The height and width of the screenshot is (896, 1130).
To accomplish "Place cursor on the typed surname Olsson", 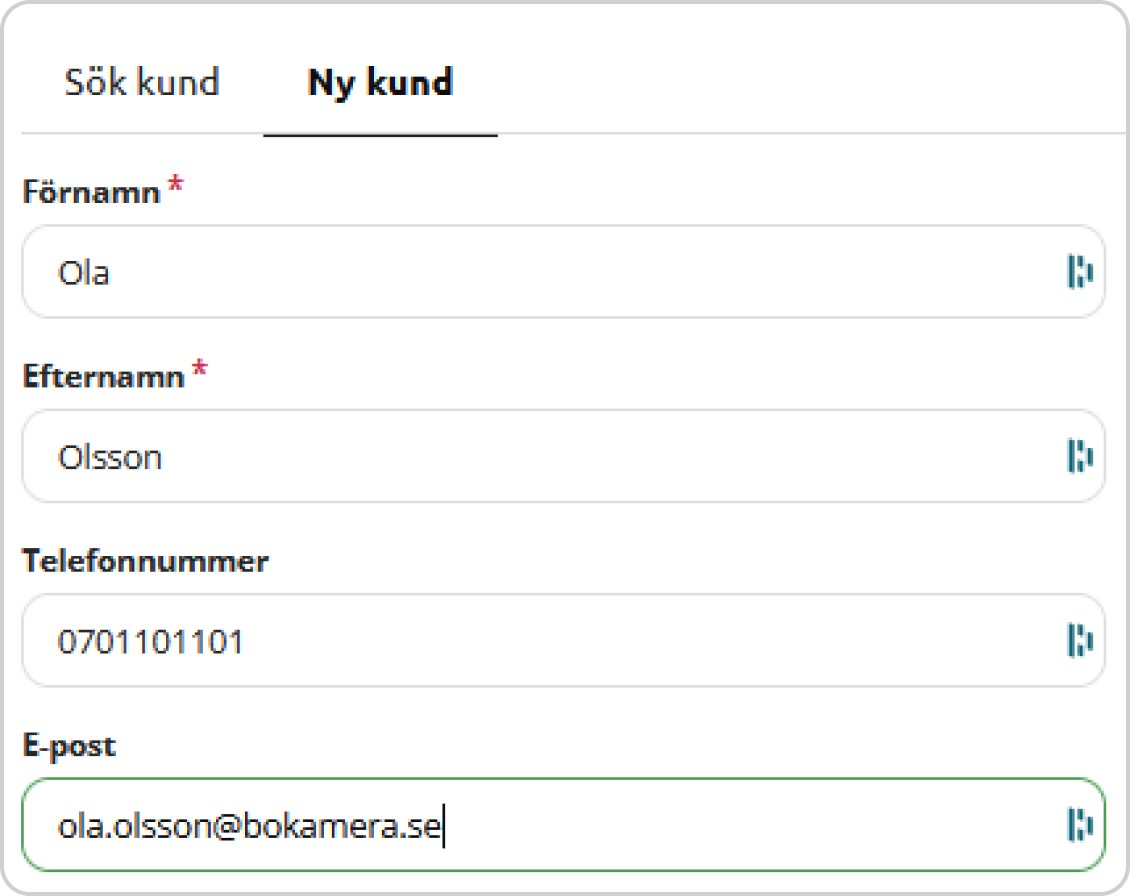I will point(110,458).
